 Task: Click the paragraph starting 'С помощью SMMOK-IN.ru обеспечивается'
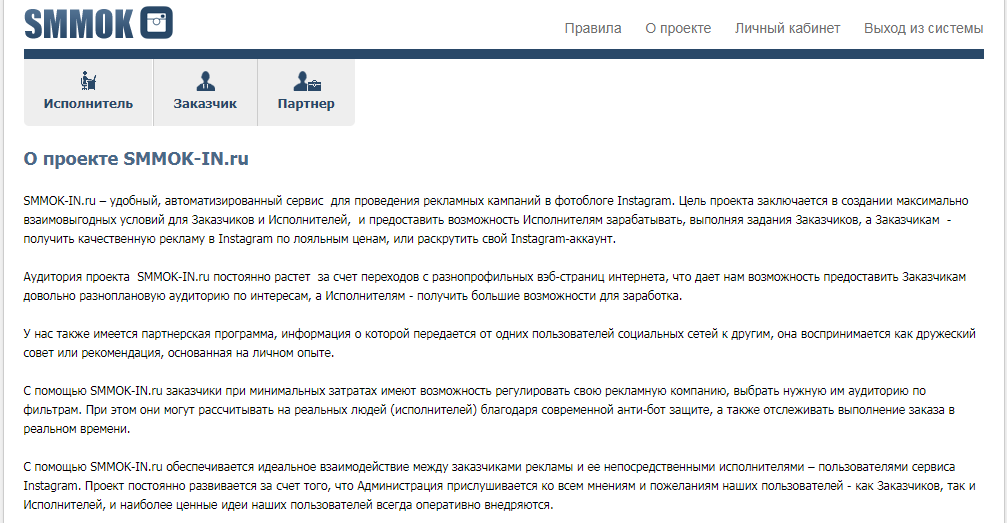click(500, 486)
